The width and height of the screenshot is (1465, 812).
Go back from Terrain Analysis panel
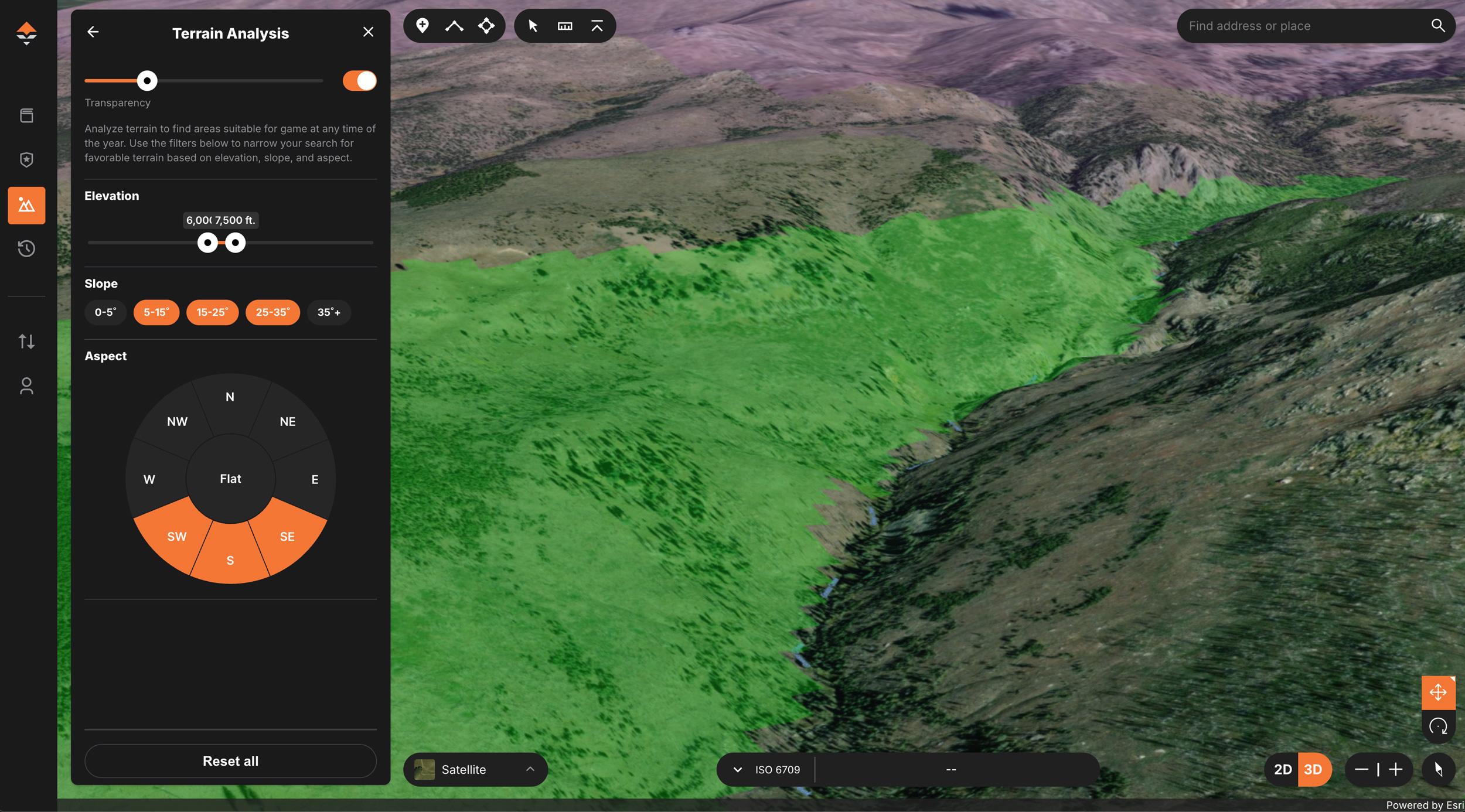(93, 32)
